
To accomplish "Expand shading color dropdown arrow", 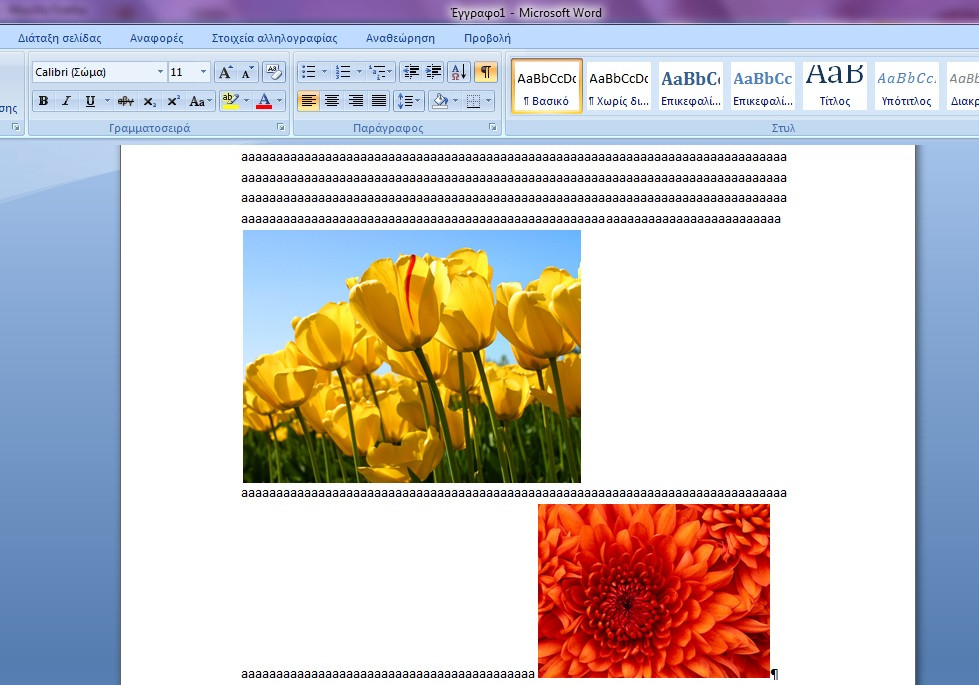I will pyautogui.click(x=456, y=101).
